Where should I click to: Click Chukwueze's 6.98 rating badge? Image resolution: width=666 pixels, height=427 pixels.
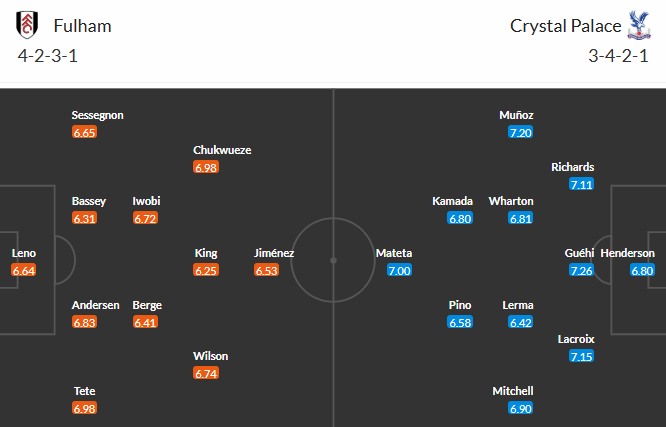(x=206, y=167)
